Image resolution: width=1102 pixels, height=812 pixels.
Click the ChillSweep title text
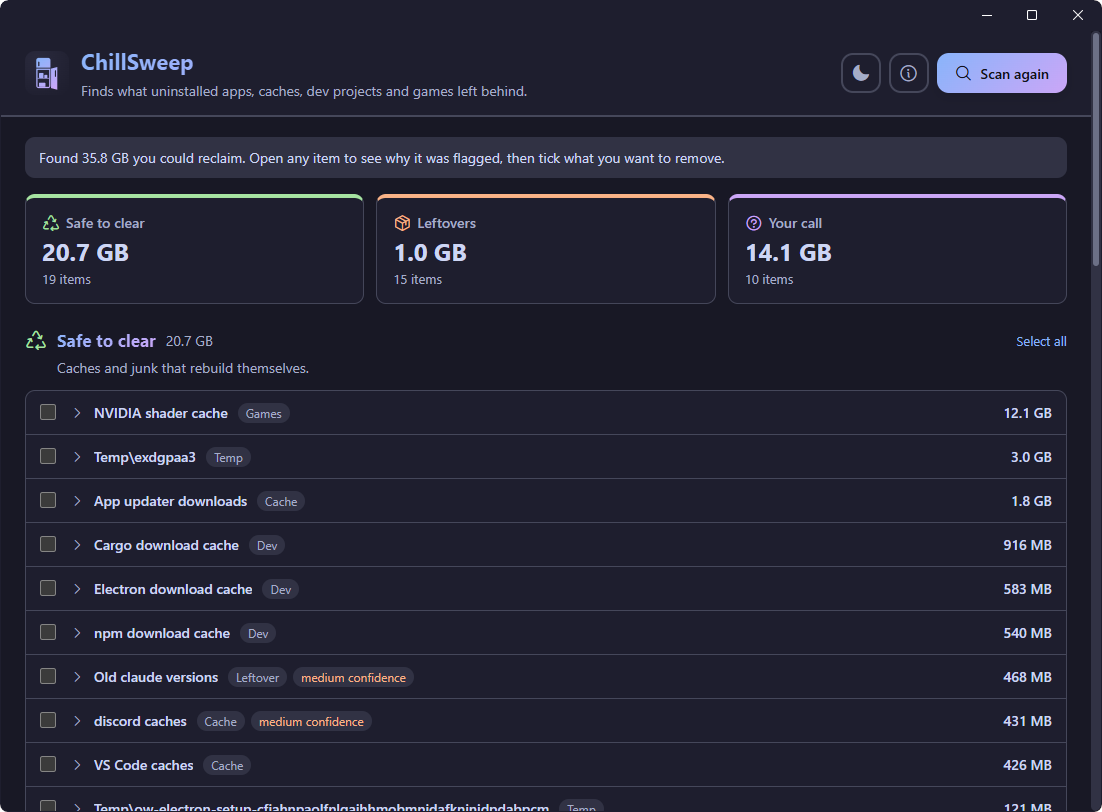click(x=137, y=62)
